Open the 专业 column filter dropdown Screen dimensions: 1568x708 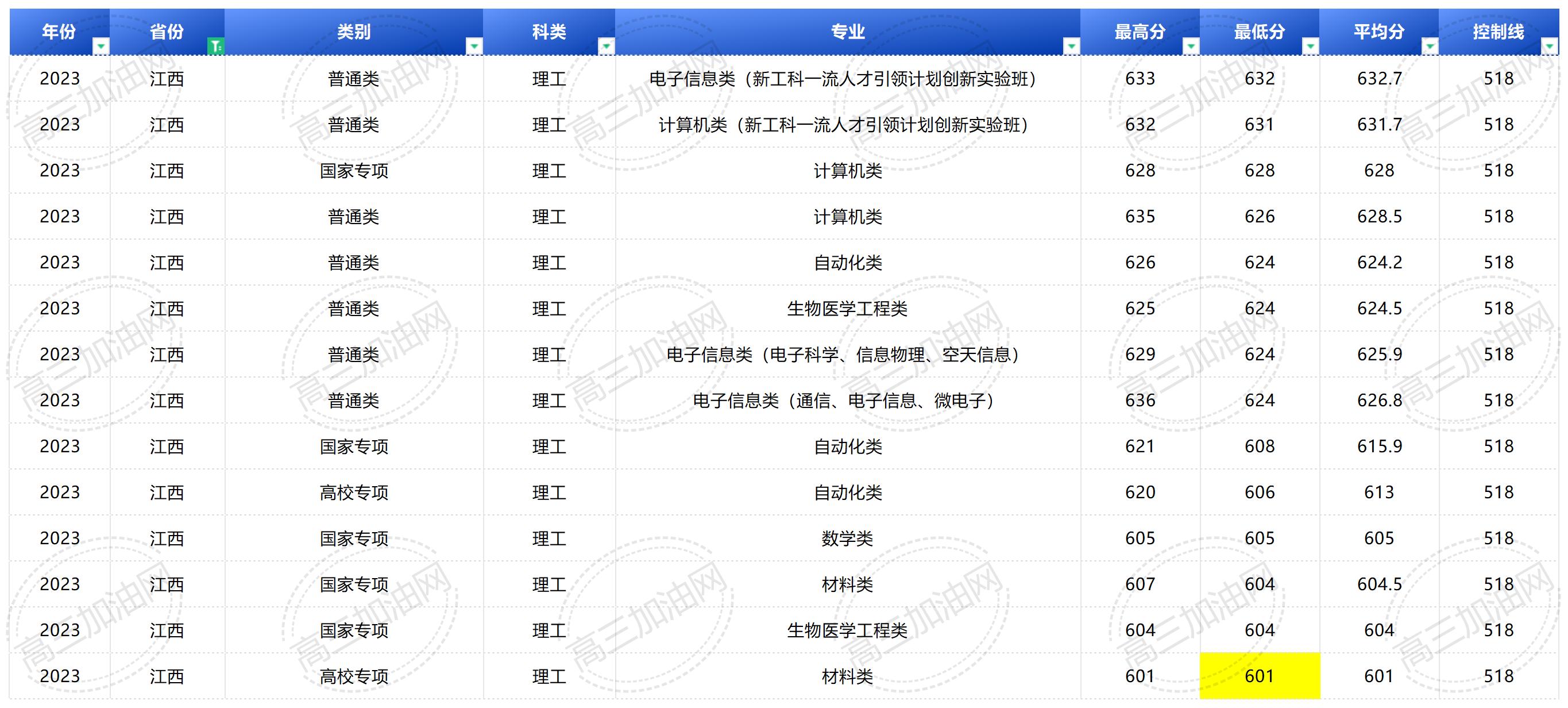coord(1071,47)
